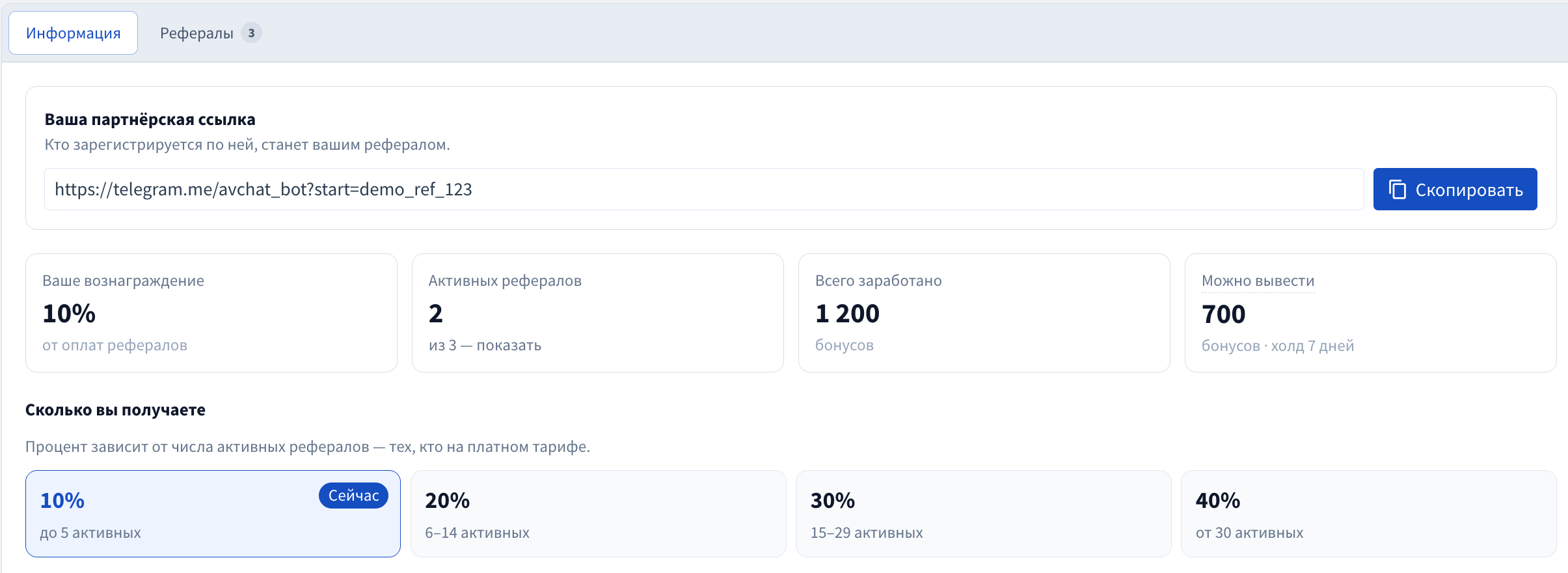Click the Ваше вознаграждение card

[x=211, y=313]
